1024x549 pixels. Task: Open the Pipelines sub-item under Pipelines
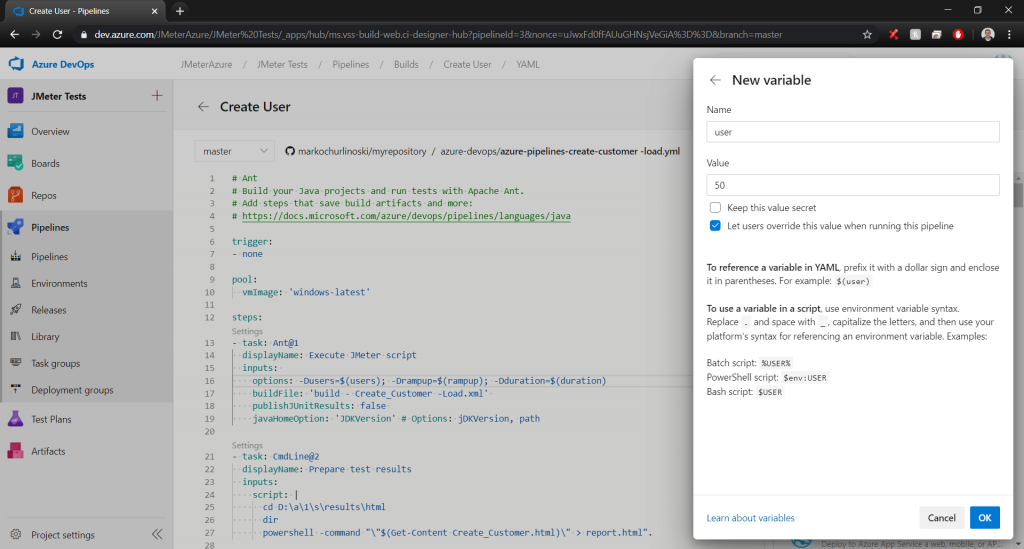click(x=50, y=257)
